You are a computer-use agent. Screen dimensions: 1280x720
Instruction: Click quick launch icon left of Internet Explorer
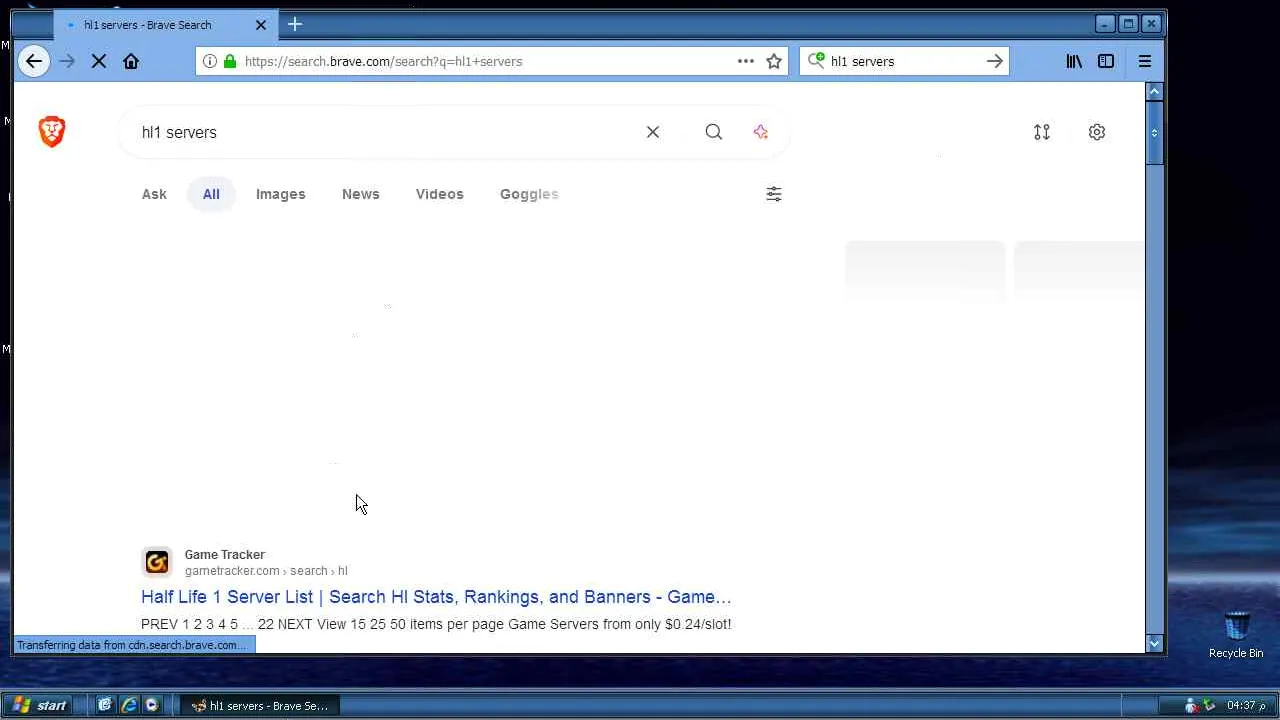pos(105,705)
